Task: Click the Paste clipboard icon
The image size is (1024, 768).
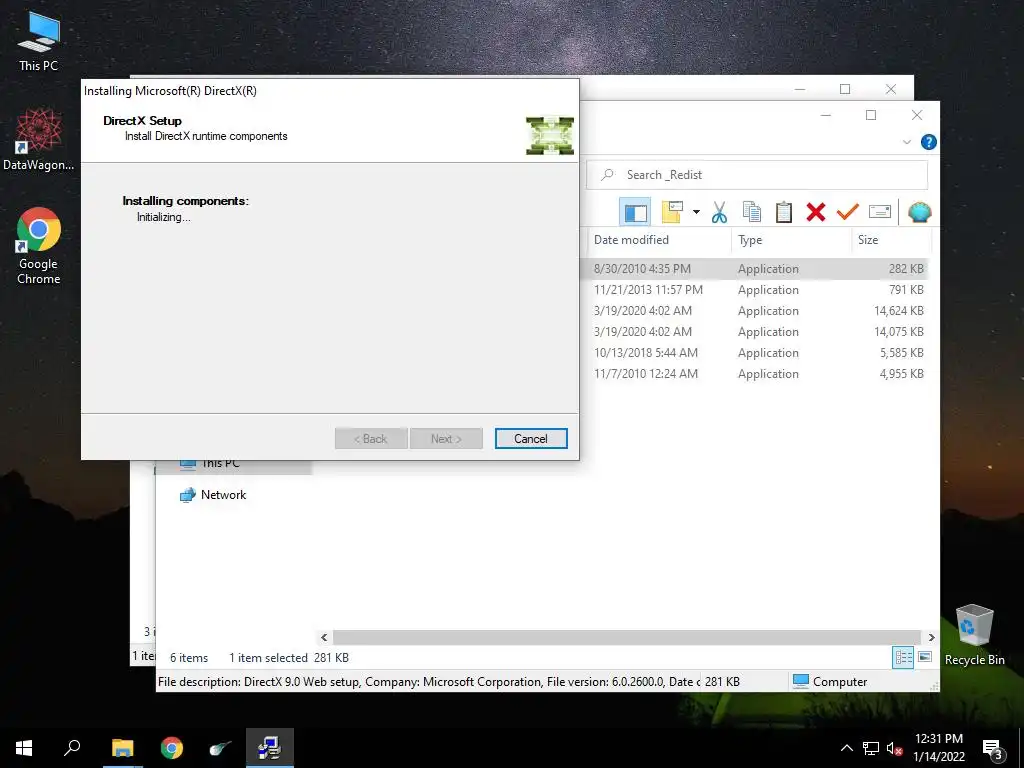Action: pyautogui.click(x=784, y=212)
